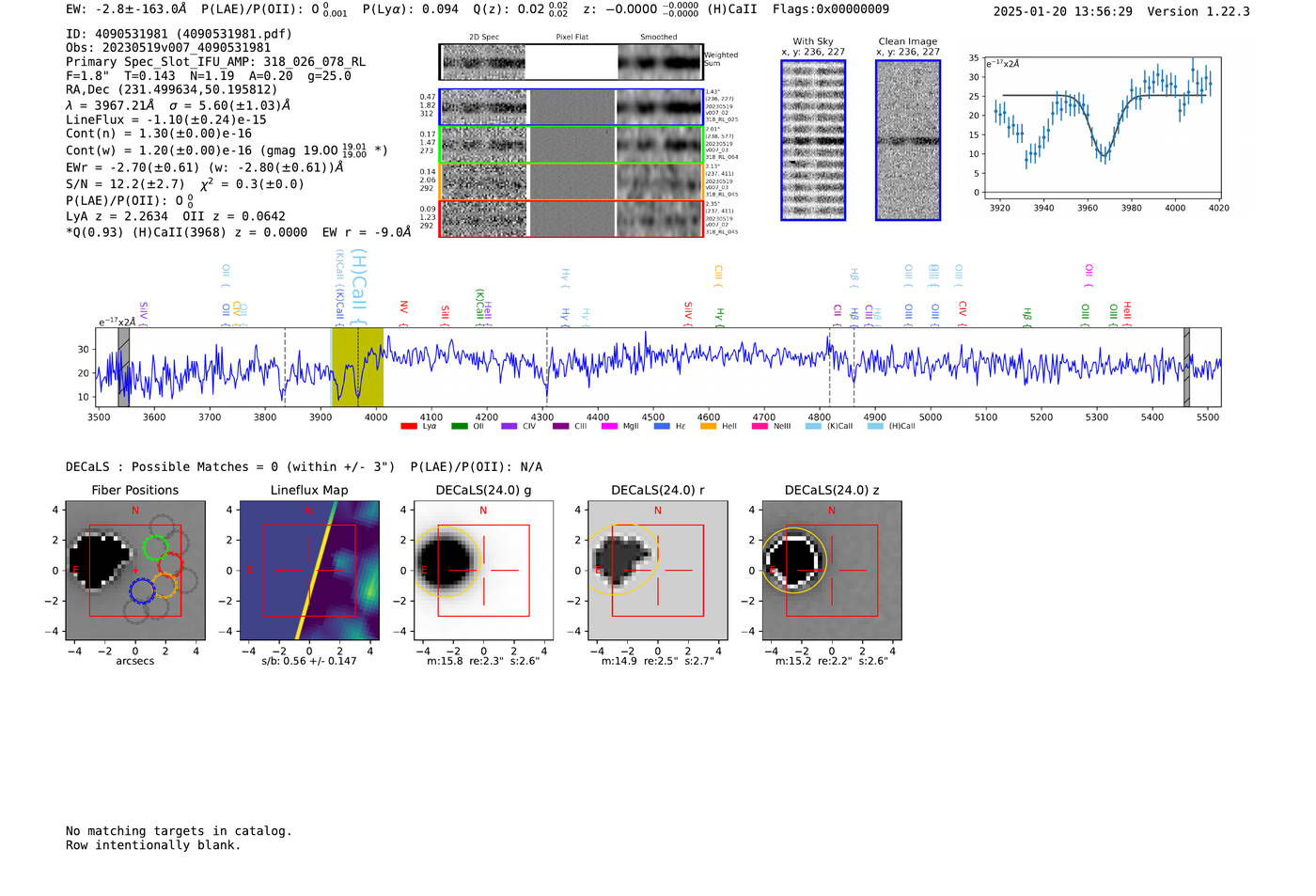Click the magenta MgII legend swatch
This screenshot has width=1316, height=896.
[609, 426]
